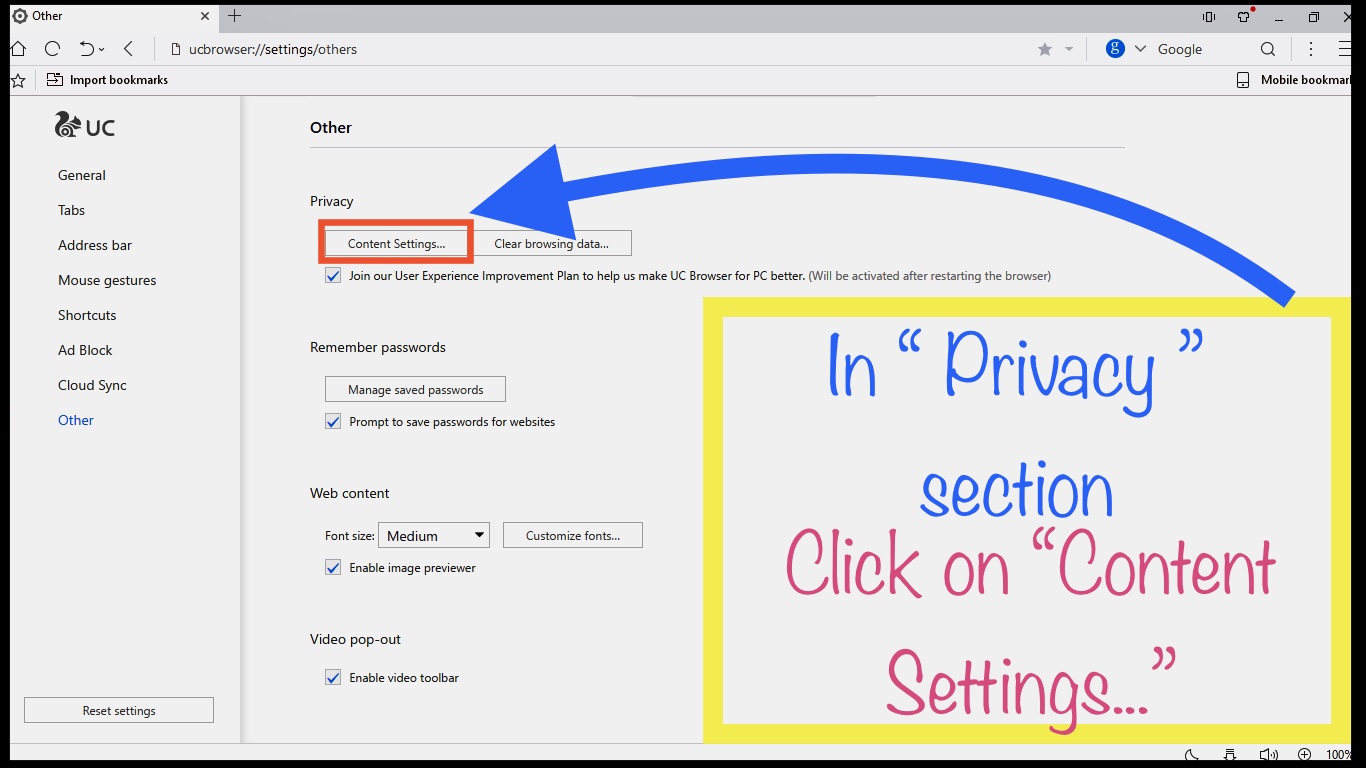This screenshot has width=1366, height=768.
Task: Click Manage saved passwords button
Action: pos(415,389)
